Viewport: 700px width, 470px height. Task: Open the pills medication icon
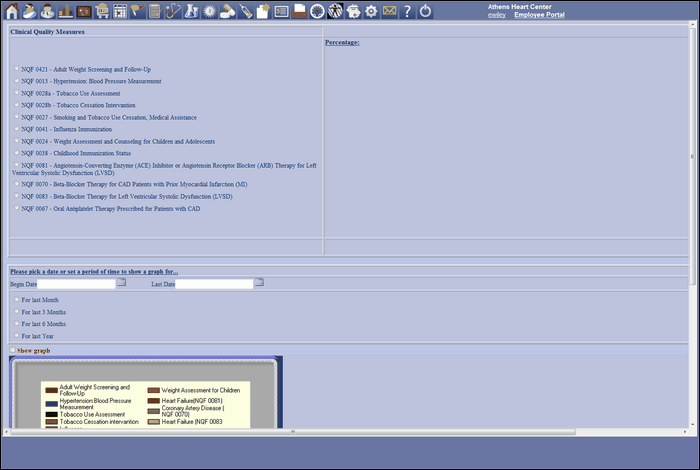pyautogui.click(x=227, y=11)
